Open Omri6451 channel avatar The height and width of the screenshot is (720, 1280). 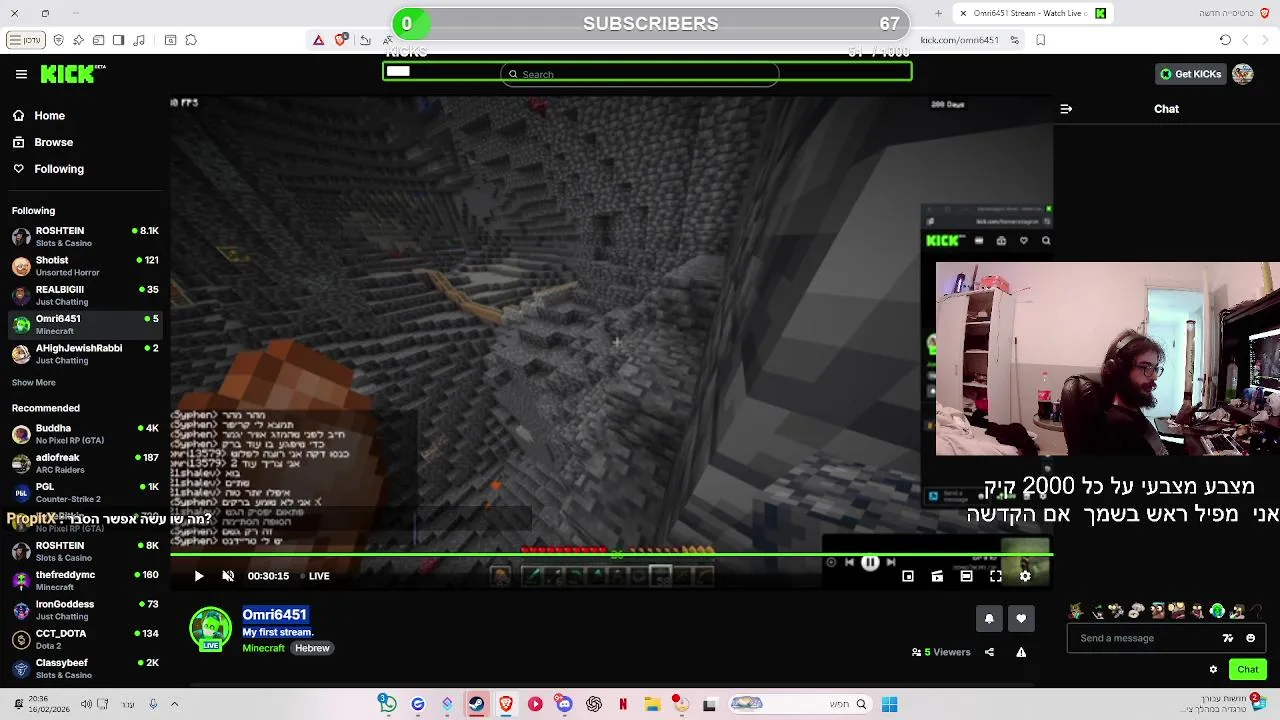coord(210,629)
